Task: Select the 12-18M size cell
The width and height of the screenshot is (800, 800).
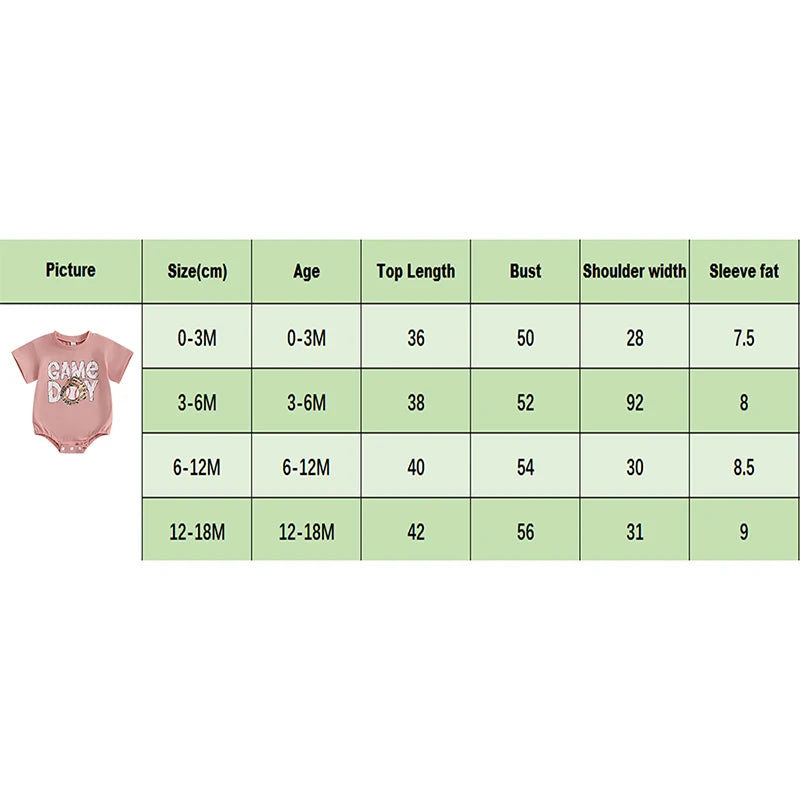Action: tap(197, 532)
